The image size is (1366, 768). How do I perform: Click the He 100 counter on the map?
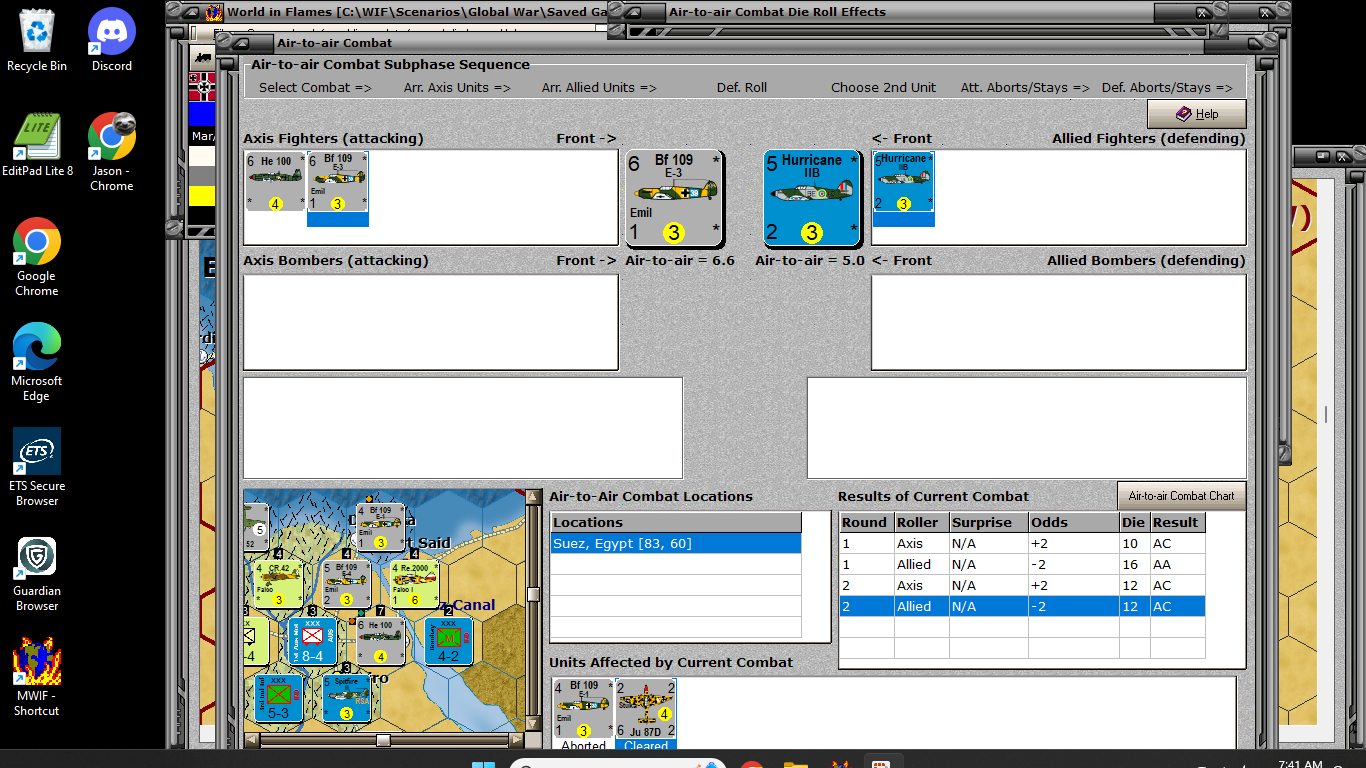[x=380, y=641]
